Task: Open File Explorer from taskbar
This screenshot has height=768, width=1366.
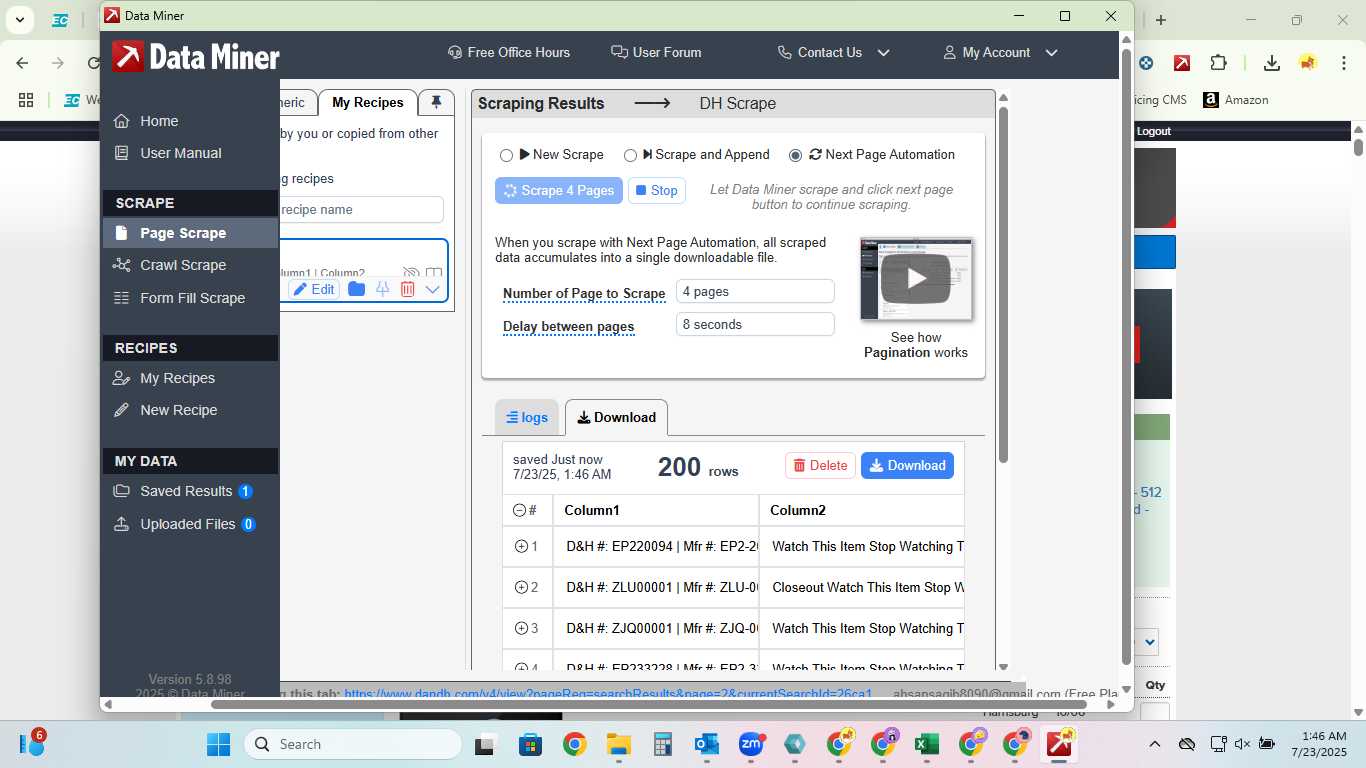Action: pos(619,744)
